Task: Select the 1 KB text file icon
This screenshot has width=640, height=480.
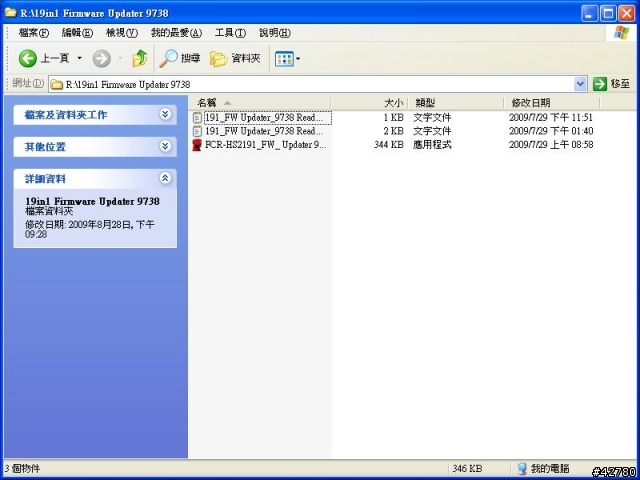Action: click(x=198, y=118)
